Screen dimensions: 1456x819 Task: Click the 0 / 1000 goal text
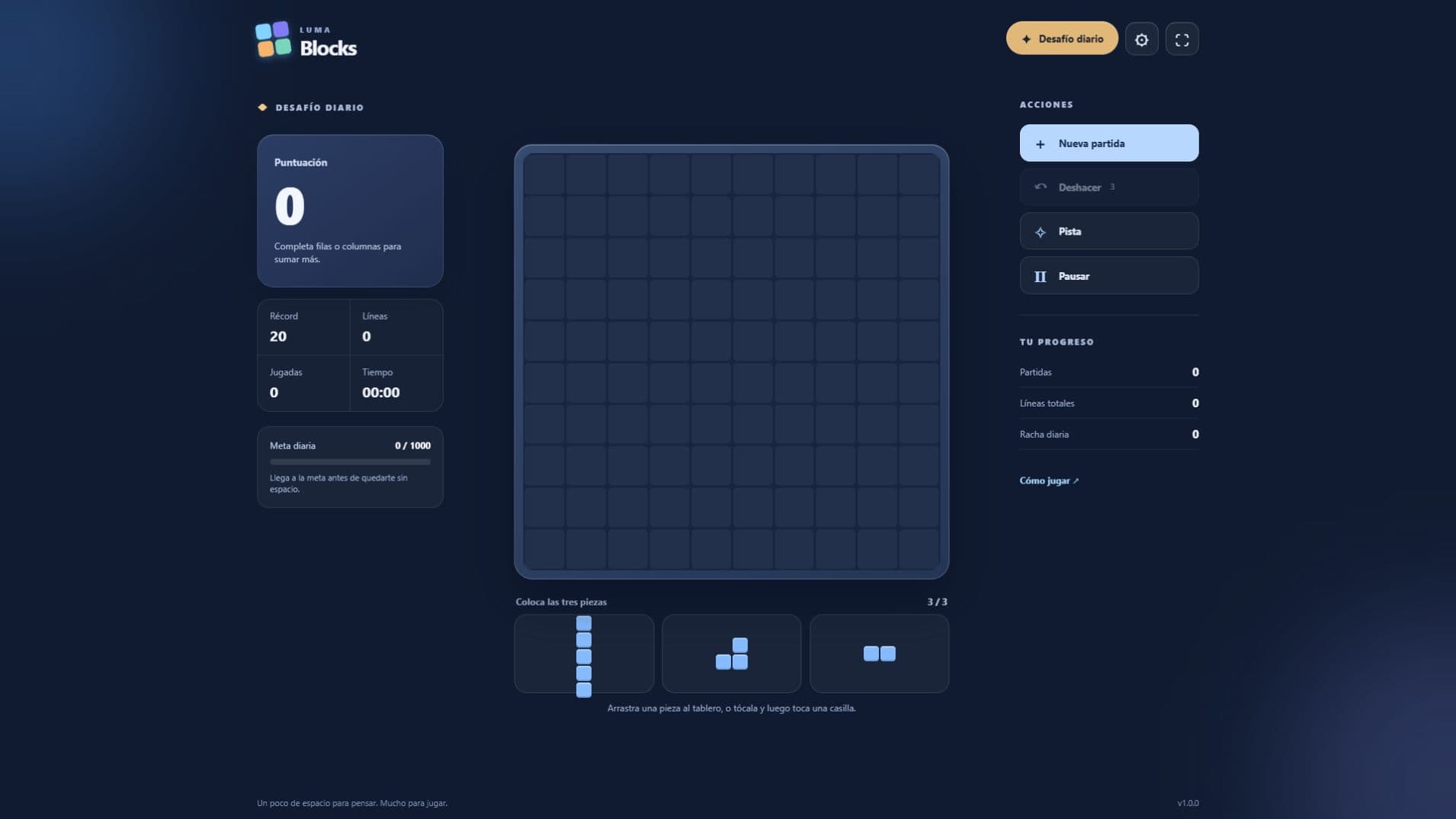pos(412,445)
